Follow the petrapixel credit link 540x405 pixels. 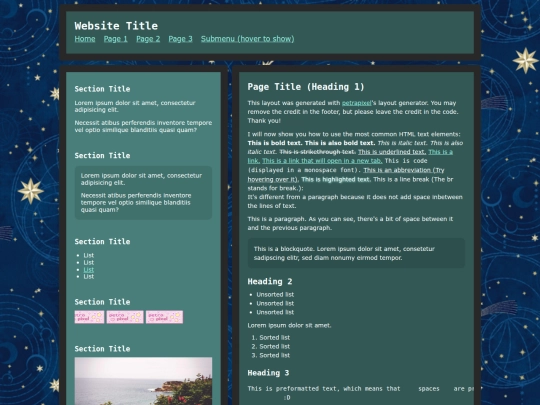(x=356, y=103)
